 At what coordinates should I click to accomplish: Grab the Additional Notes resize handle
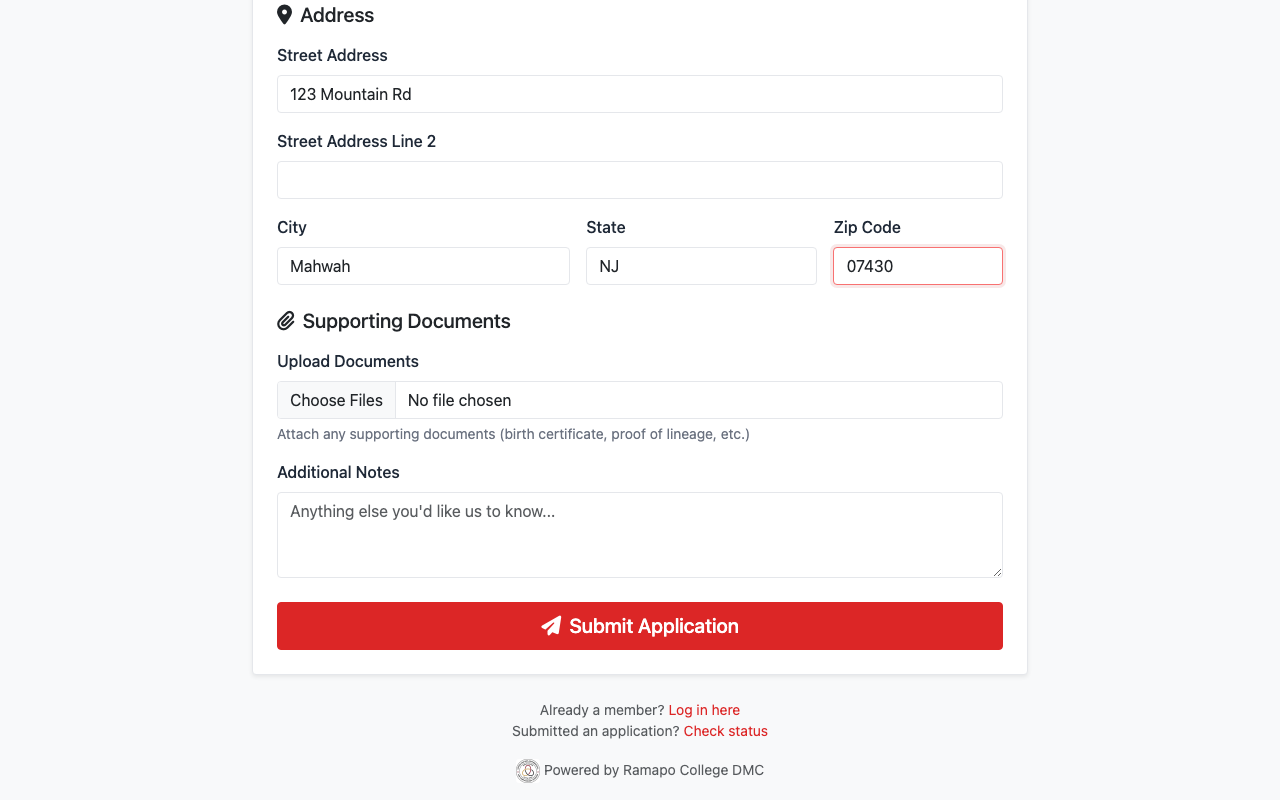point(996,571)
